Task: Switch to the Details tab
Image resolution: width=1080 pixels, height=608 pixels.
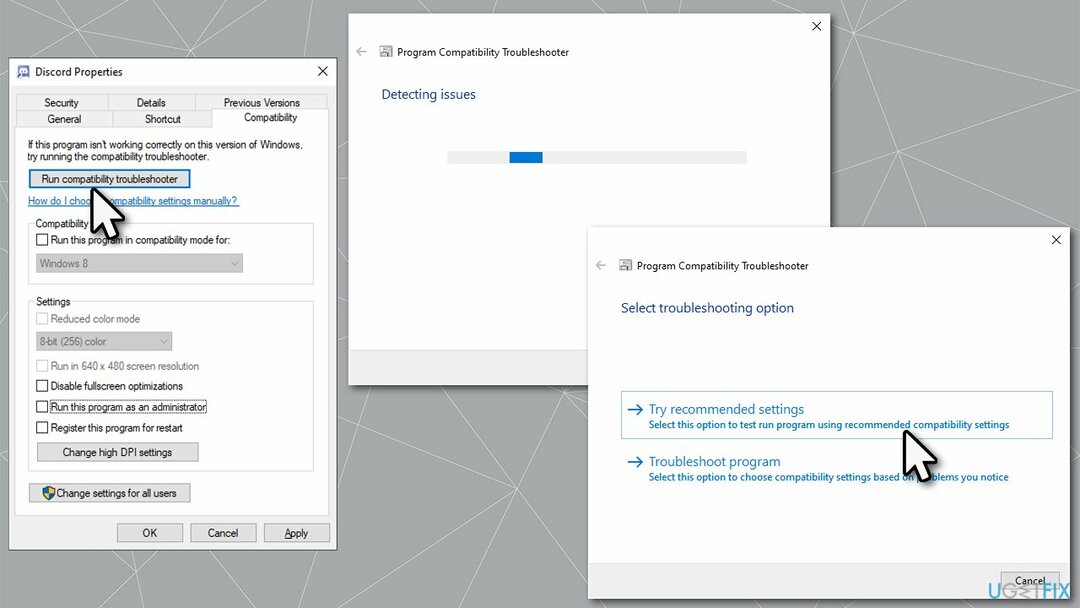Action: click(x=151, y=103)
